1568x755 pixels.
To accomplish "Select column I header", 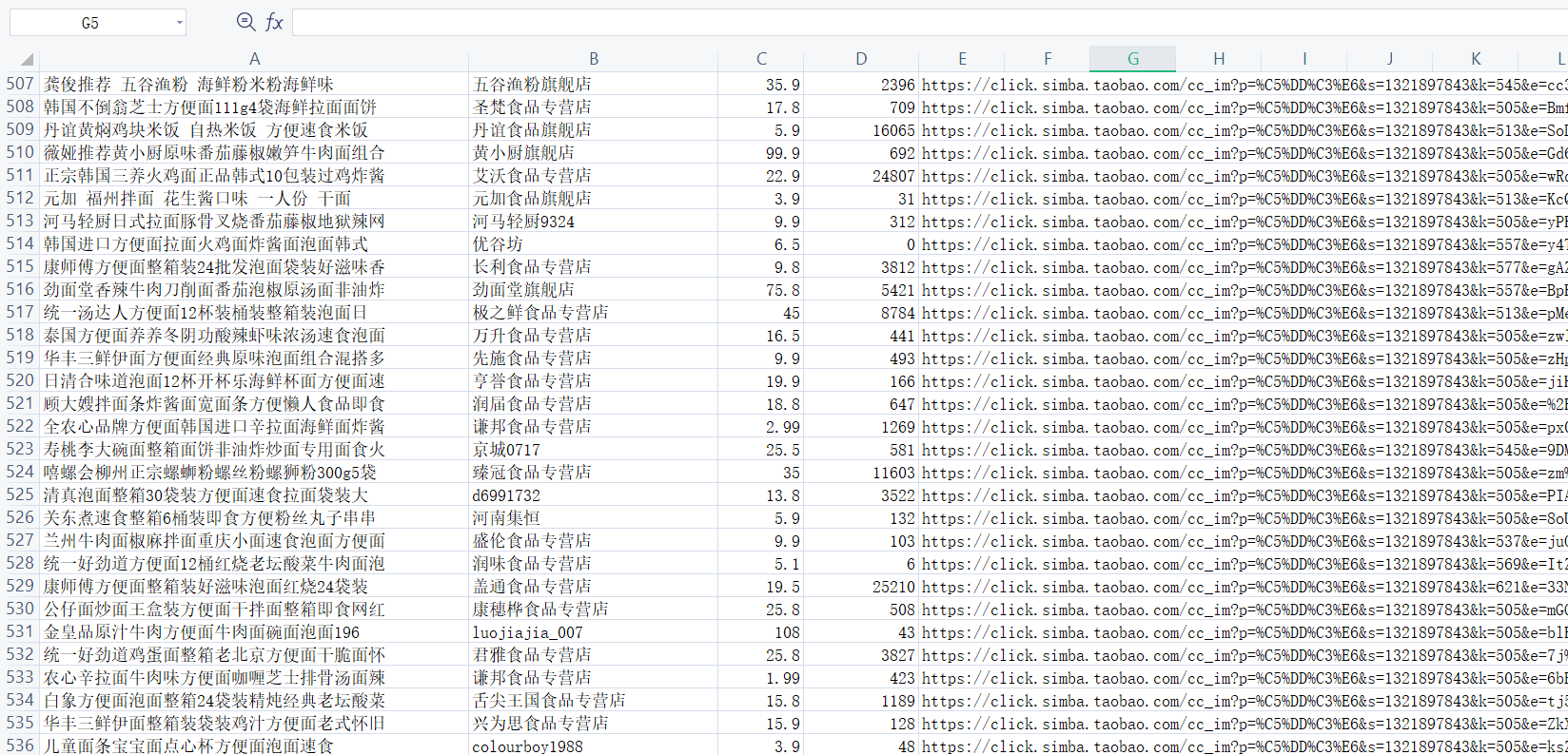I will tap(1304, 59).
